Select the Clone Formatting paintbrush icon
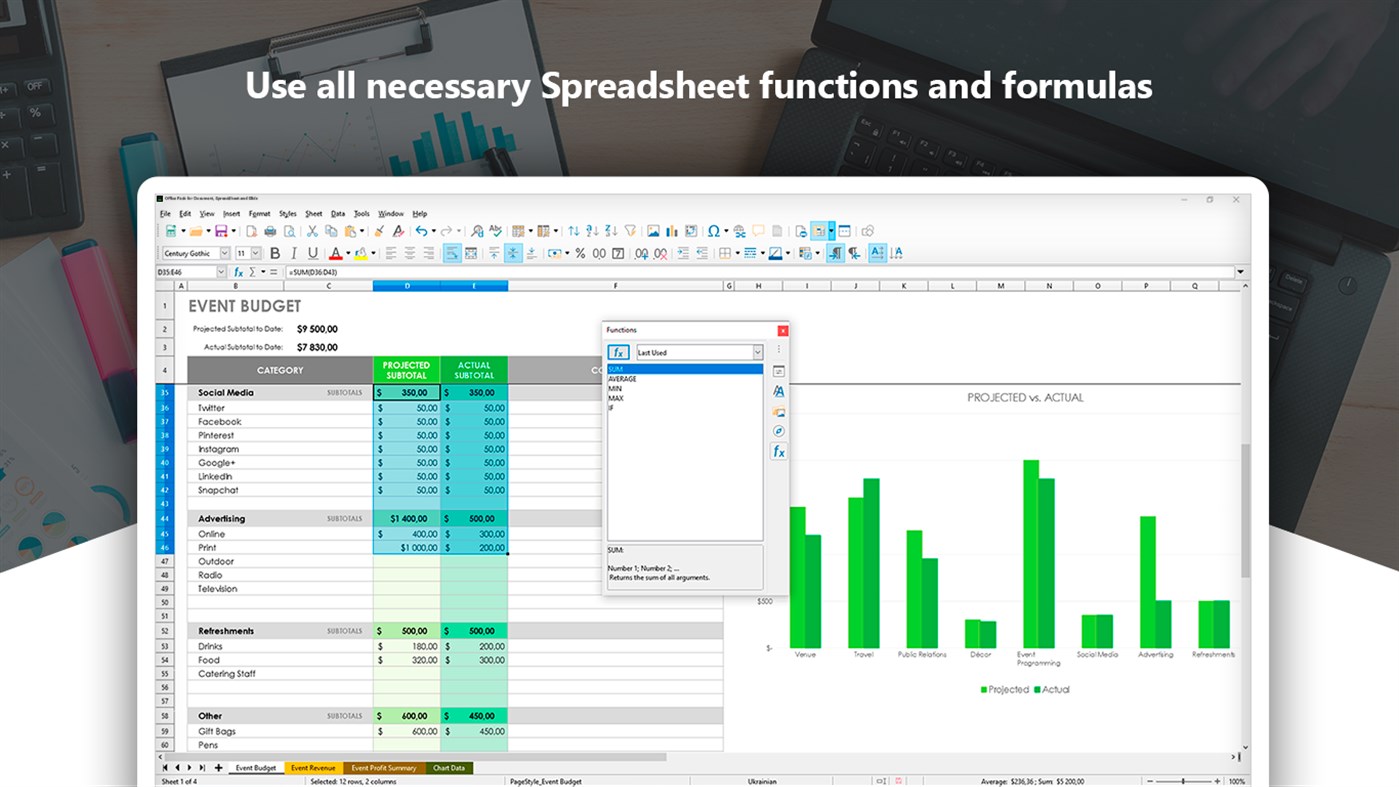 click(x=378, y=231)
